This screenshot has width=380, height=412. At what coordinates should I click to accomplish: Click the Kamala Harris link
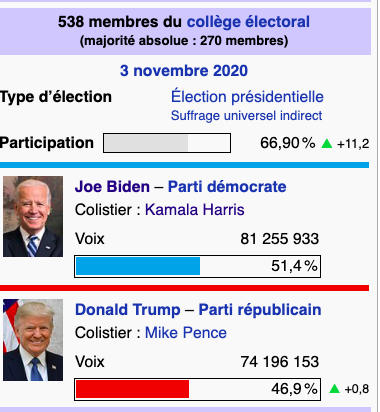click(x=194, y=210)
